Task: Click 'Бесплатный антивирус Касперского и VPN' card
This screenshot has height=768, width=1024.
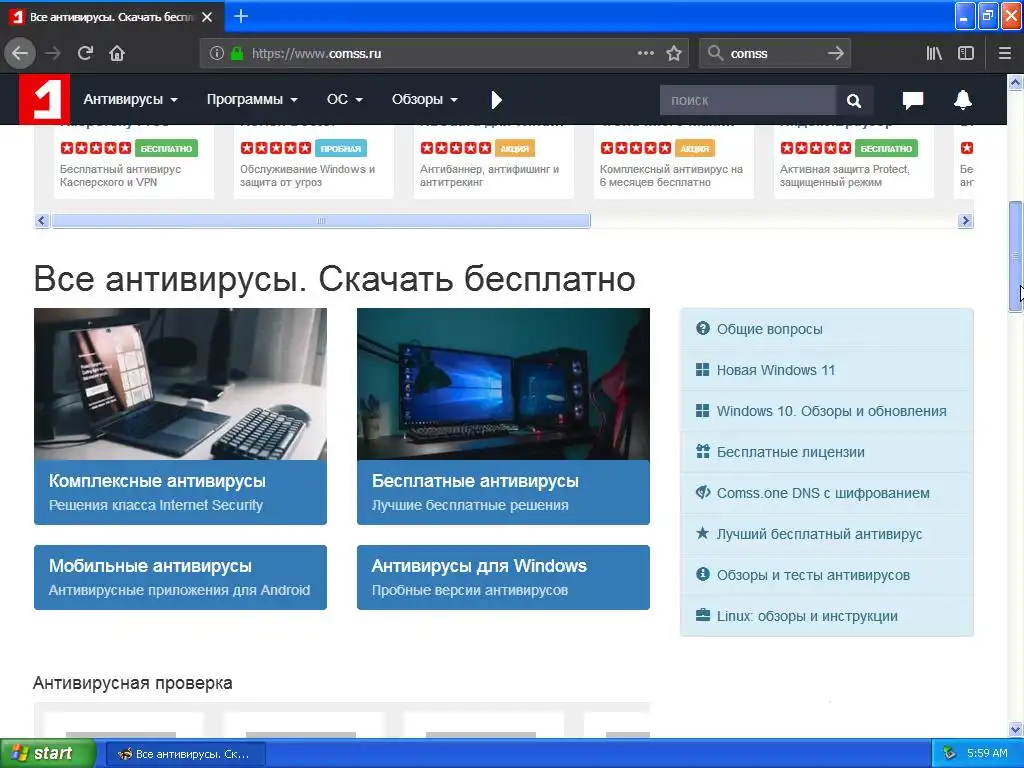Action: 133,162
